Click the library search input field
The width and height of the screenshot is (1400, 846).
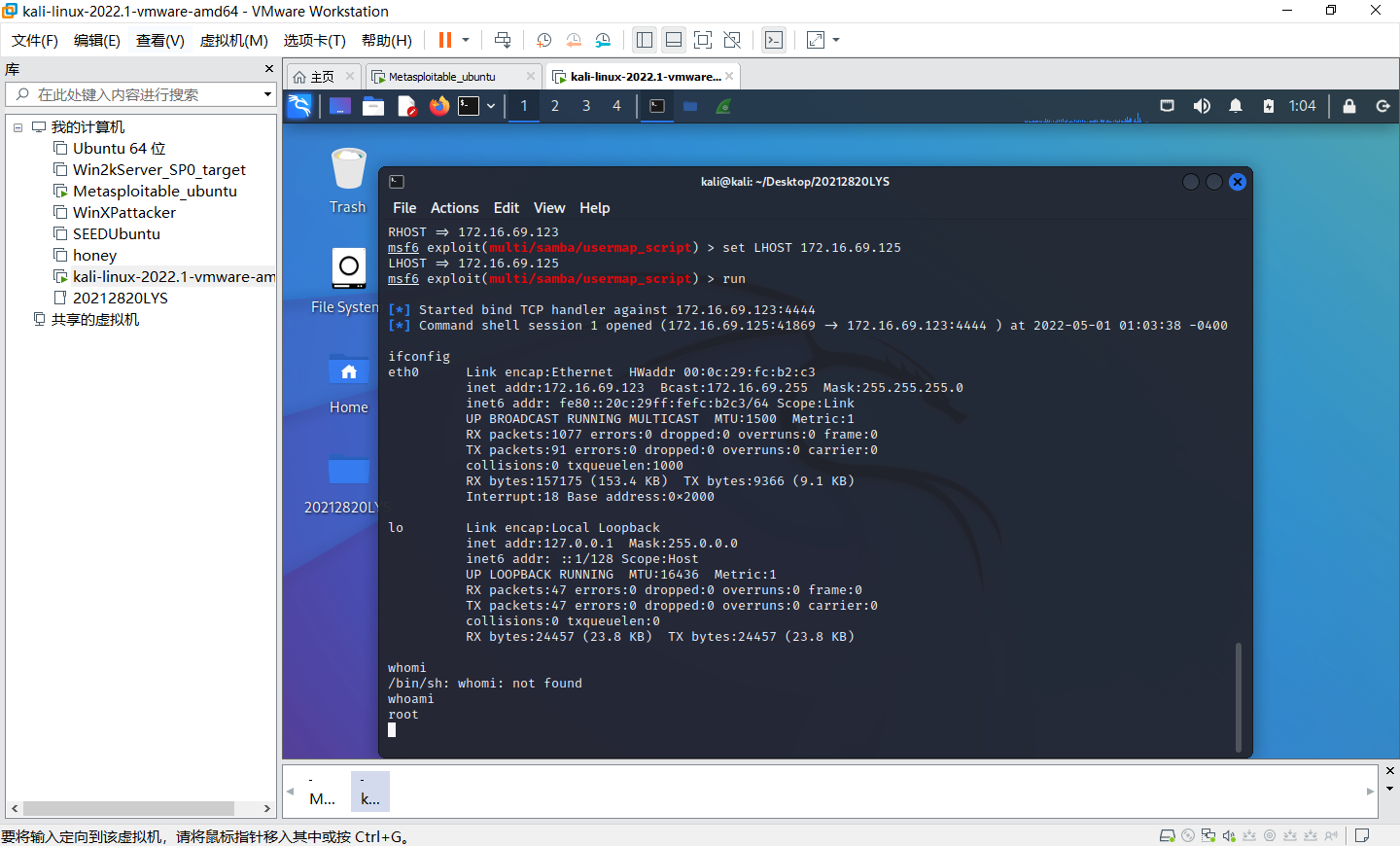(141, 94)
